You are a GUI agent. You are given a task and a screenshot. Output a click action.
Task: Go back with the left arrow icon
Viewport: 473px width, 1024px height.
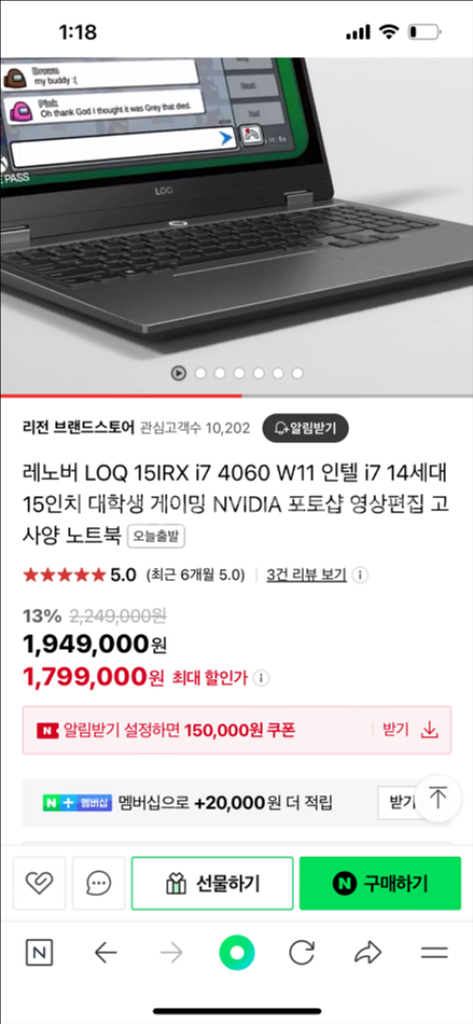105,953
